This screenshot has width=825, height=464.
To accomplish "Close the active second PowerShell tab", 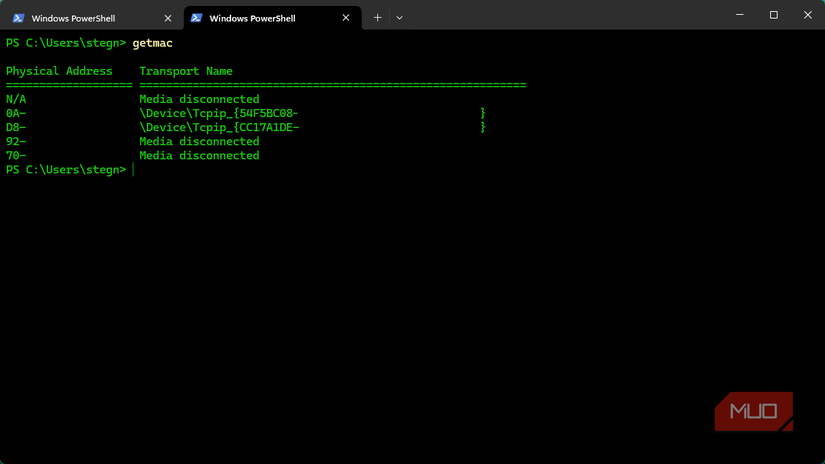I will [346, 18].
